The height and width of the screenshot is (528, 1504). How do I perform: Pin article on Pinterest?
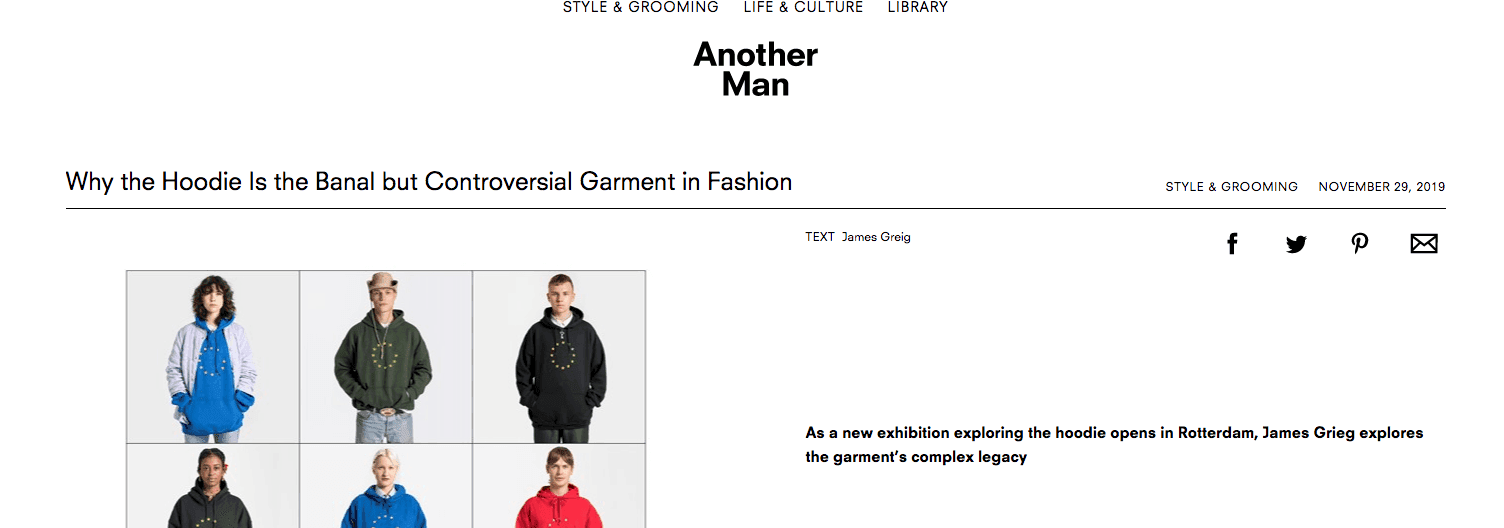[x=1360, y=244]
